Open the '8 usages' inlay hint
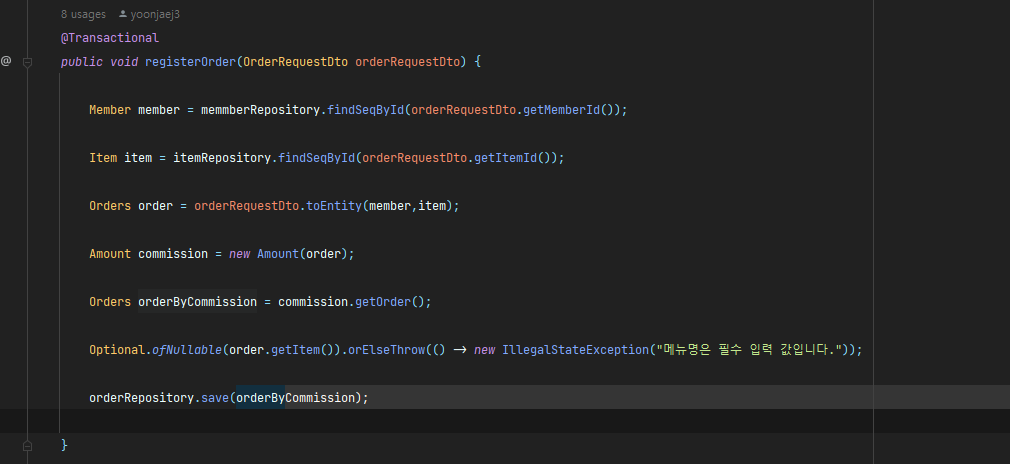 click(x=83, y=14)
